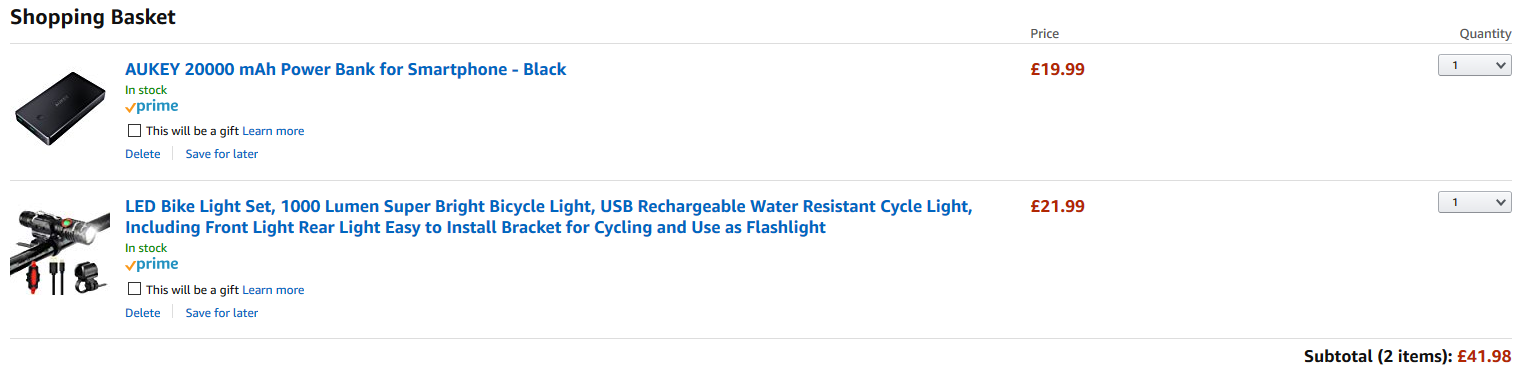The image size is (1533, 373).
Task: Click the £19.99 price of the power bank
Action: pos(1057,70)
